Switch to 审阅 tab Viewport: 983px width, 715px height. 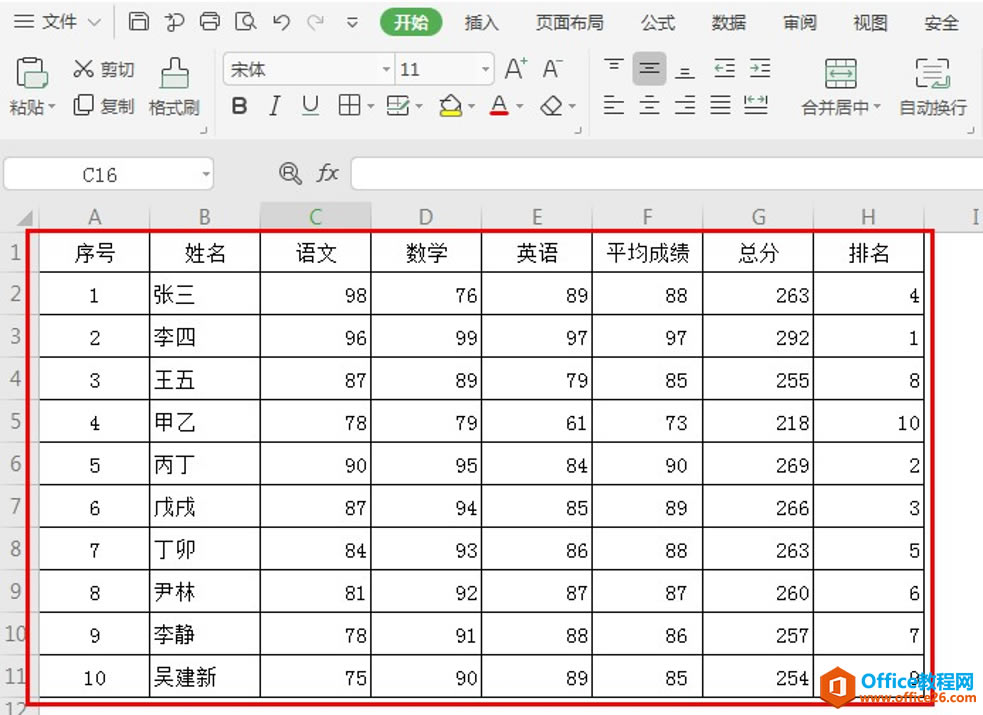[799, 23]
